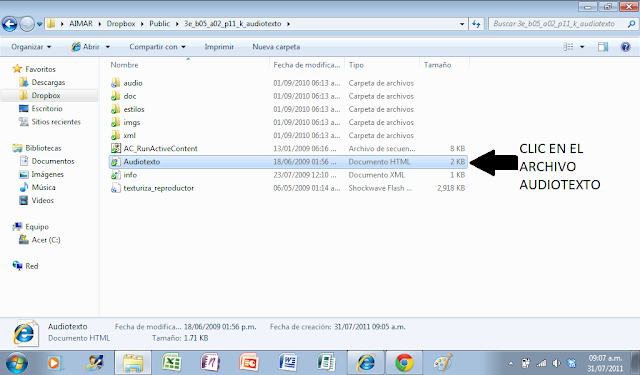Show hidden tray icons arrow
This screenshot has width=640, height=375.
511,363
